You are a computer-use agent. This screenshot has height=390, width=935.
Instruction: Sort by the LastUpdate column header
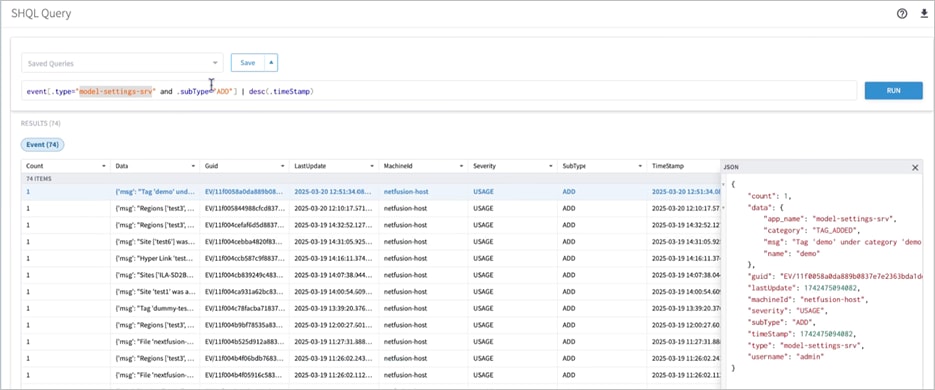(310, 166)
